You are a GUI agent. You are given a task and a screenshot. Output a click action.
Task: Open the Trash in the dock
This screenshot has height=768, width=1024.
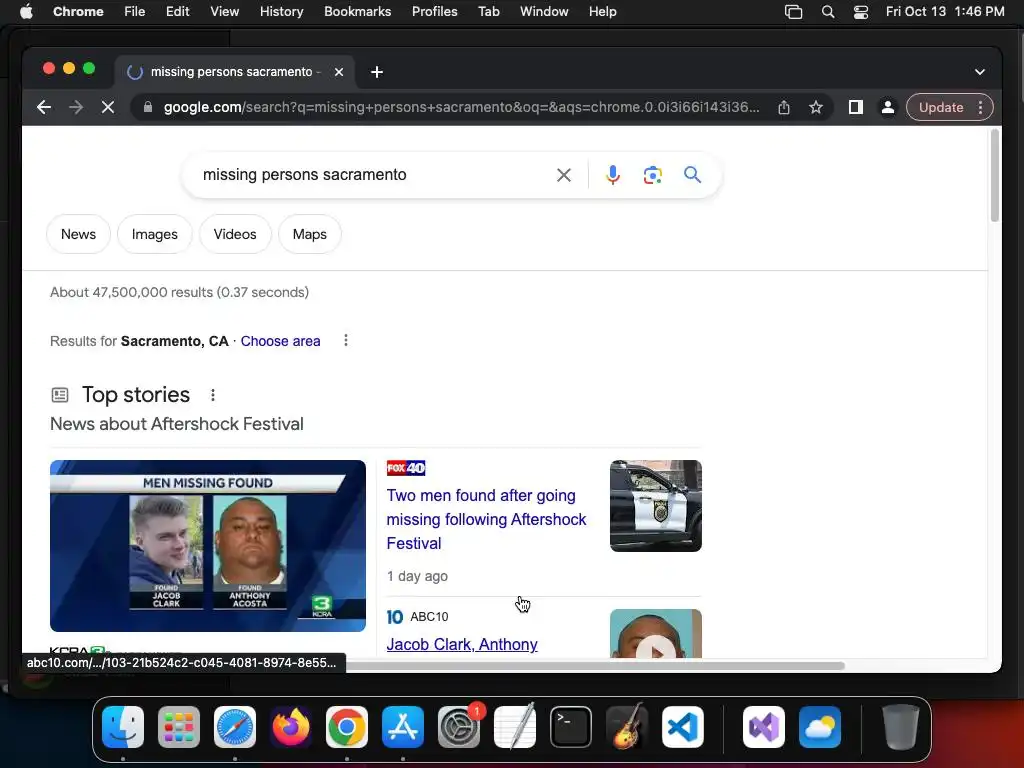pos(901,727)
